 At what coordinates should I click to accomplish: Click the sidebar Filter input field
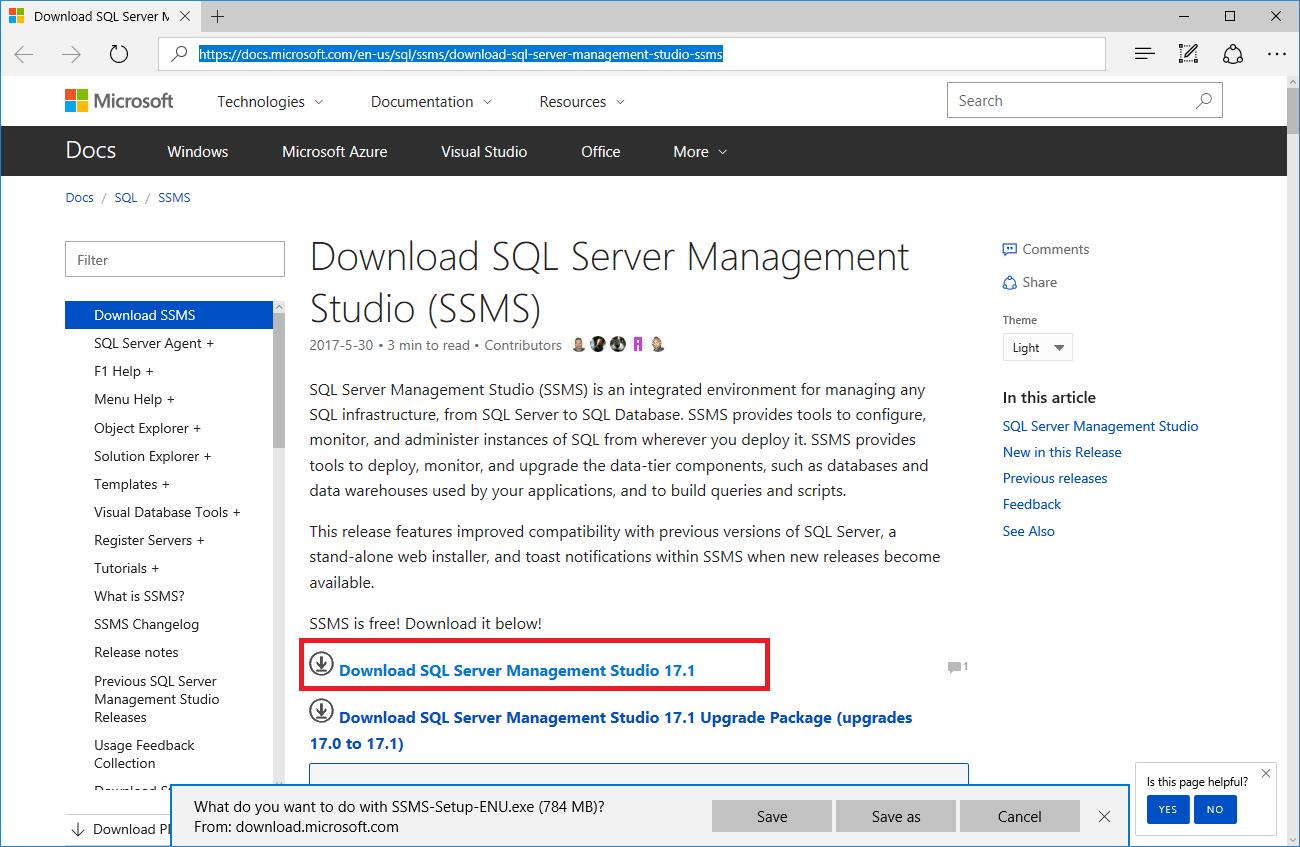point(175,259)
